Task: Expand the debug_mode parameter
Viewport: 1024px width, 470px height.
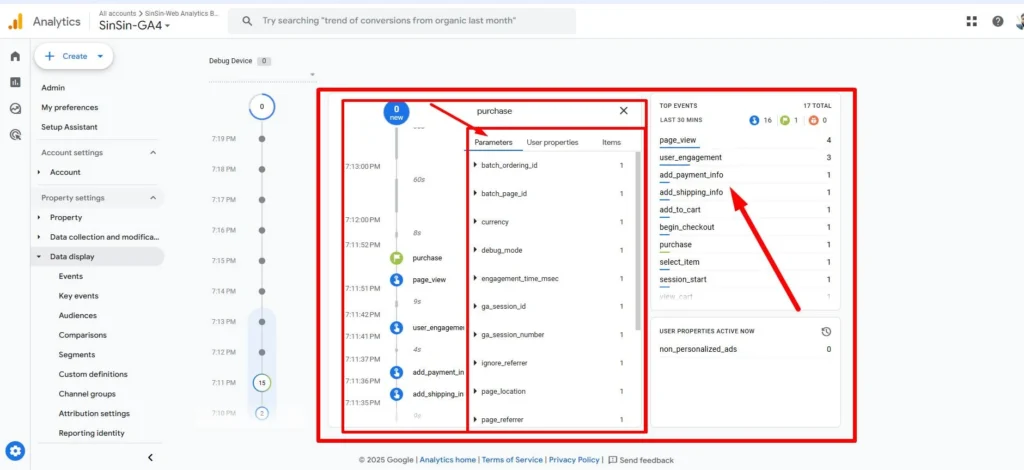Action: coord(475,250)
